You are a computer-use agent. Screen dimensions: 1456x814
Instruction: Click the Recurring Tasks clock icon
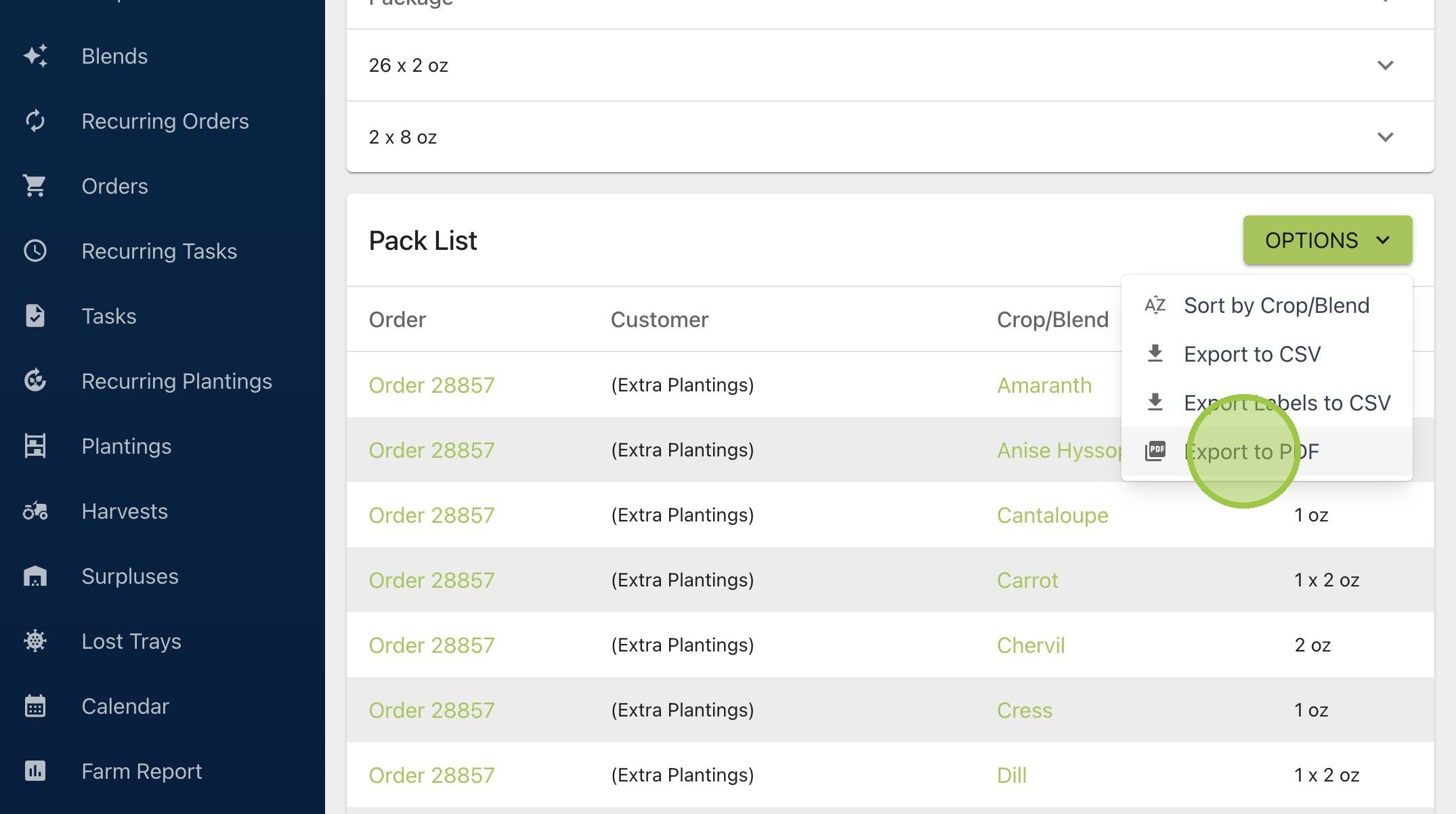tap(35, 251)
